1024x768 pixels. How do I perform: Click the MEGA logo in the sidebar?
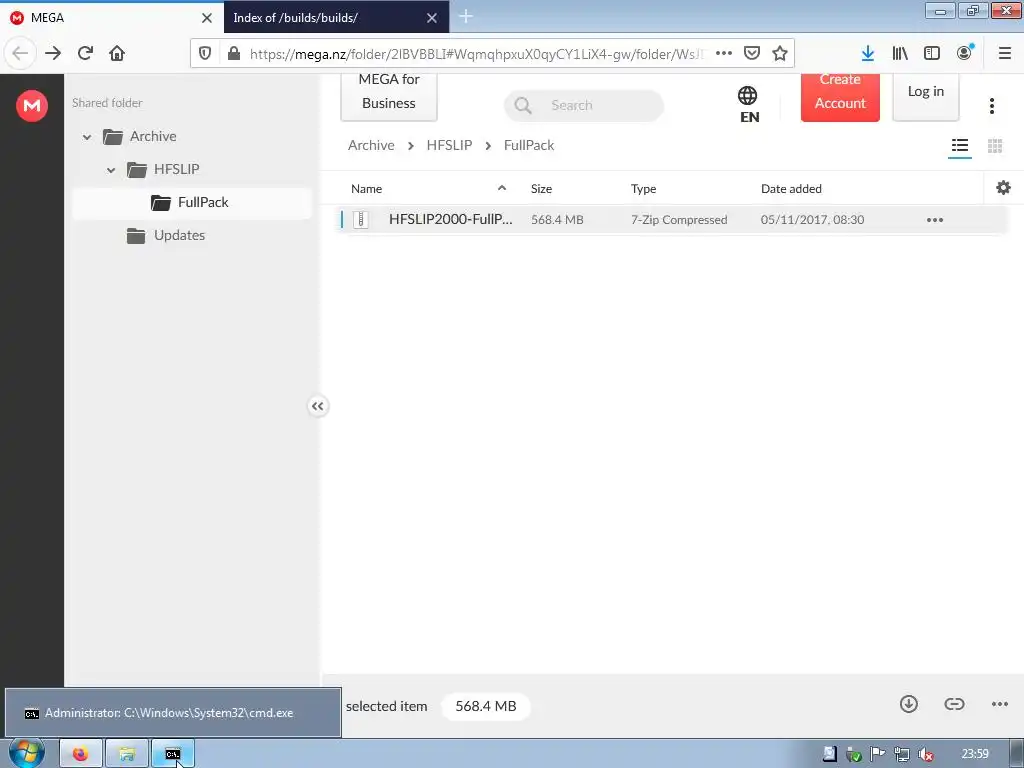[x=32, y=105]
